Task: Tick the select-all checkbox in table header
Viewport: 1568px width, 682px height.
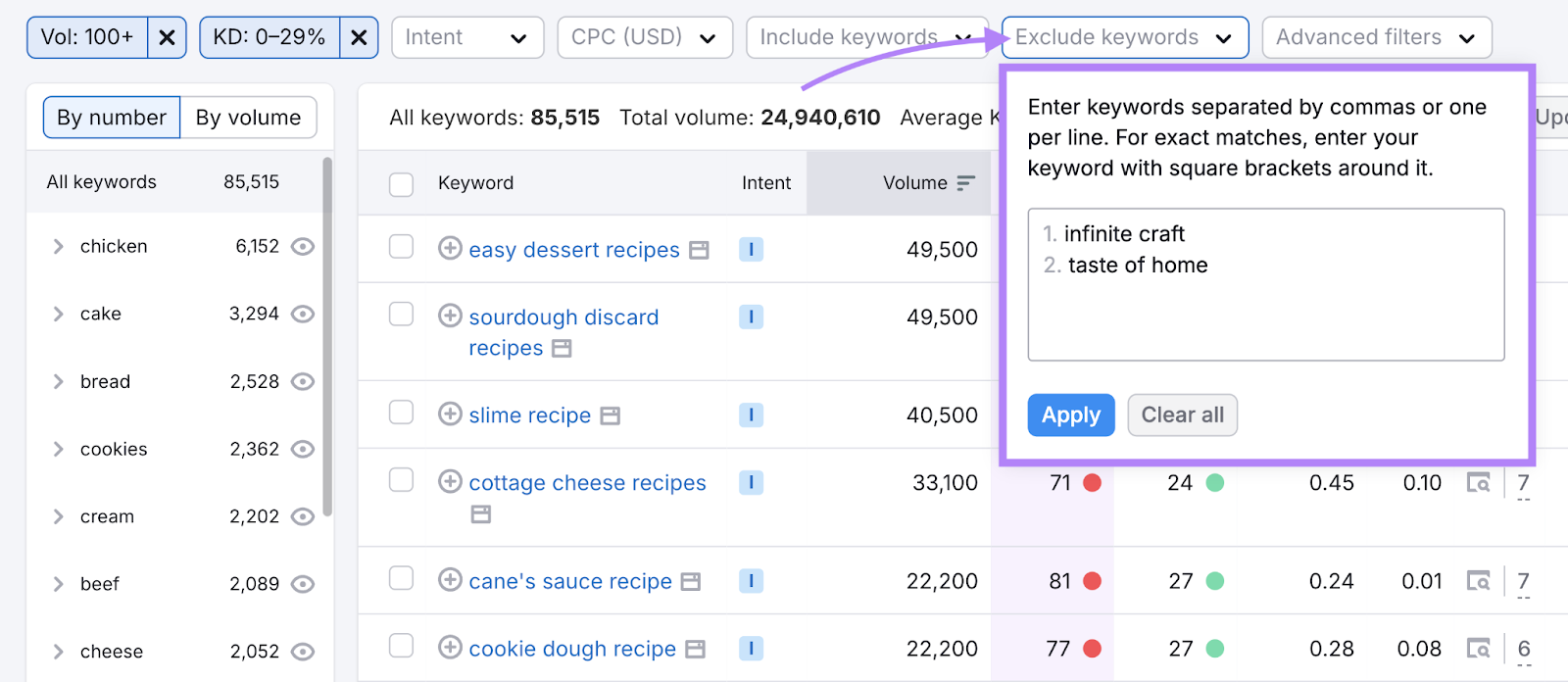Action: click(401, 184)
